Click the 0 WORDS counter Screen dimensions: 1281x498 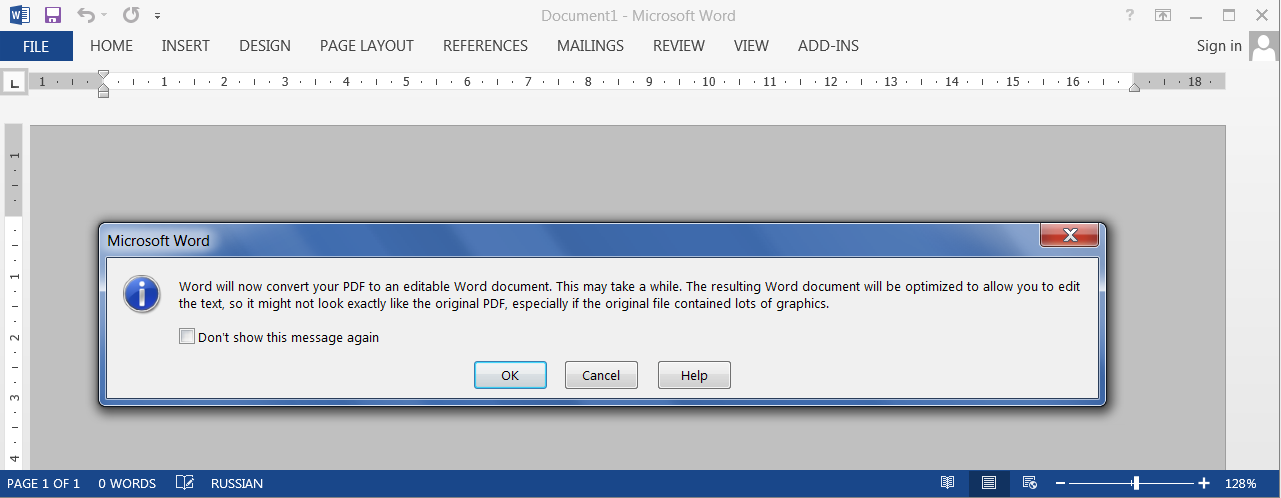[x=127, y=484]
